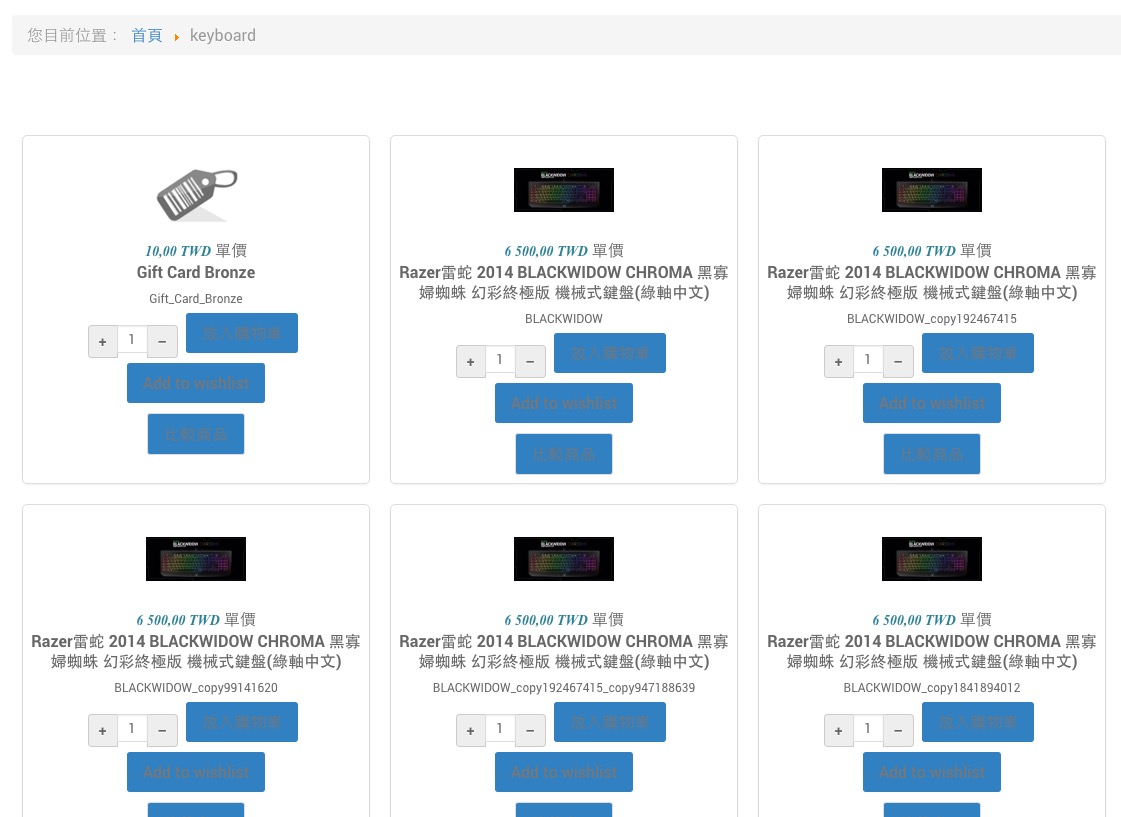The width and height of the screenshot is (1121, 817).
Task: Click the keyboard breadcrumb text
Action: click(222, 35)
